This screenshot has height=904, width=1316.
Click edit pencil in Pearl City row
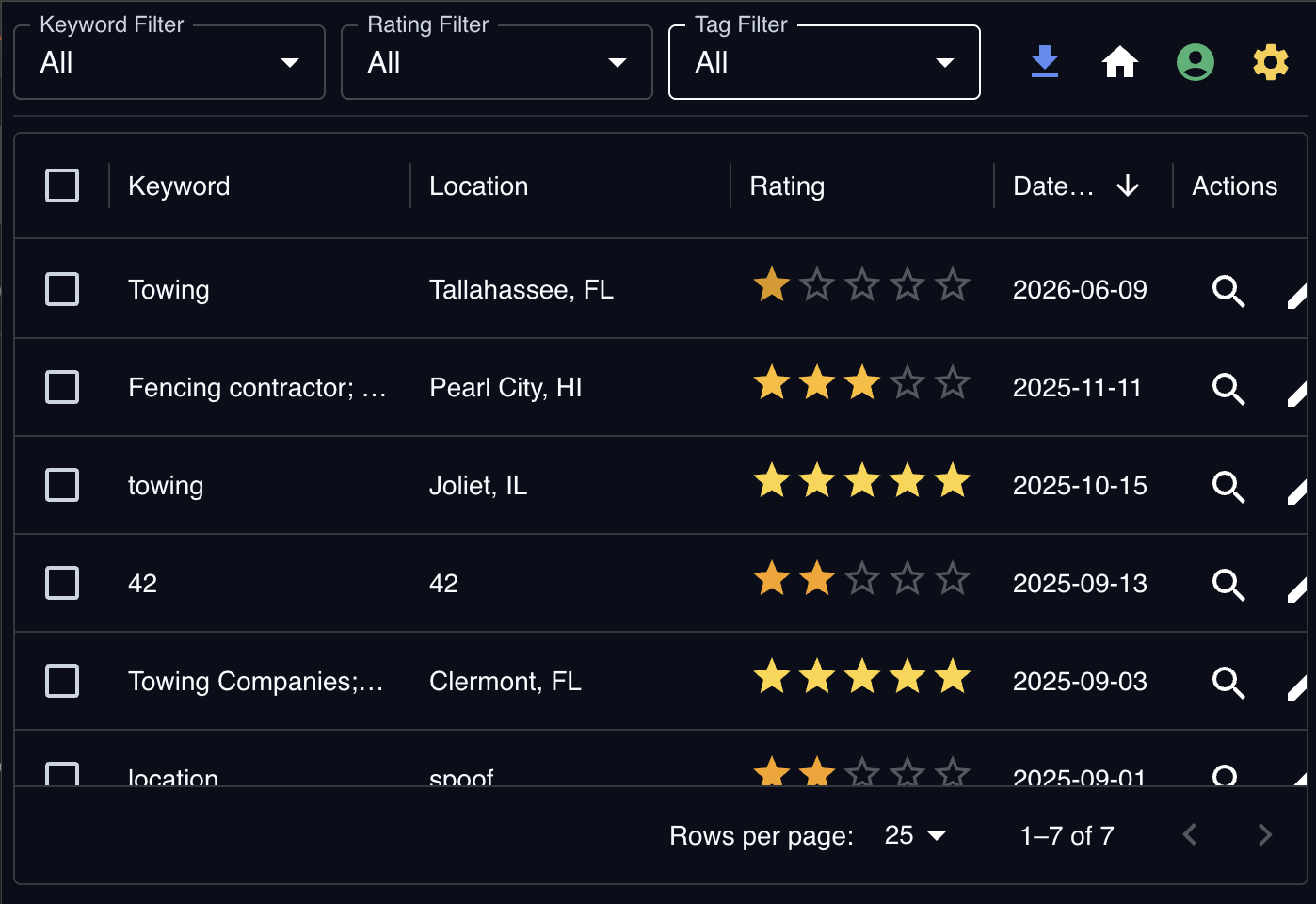pyautogui.click(x=1297, y=394)
